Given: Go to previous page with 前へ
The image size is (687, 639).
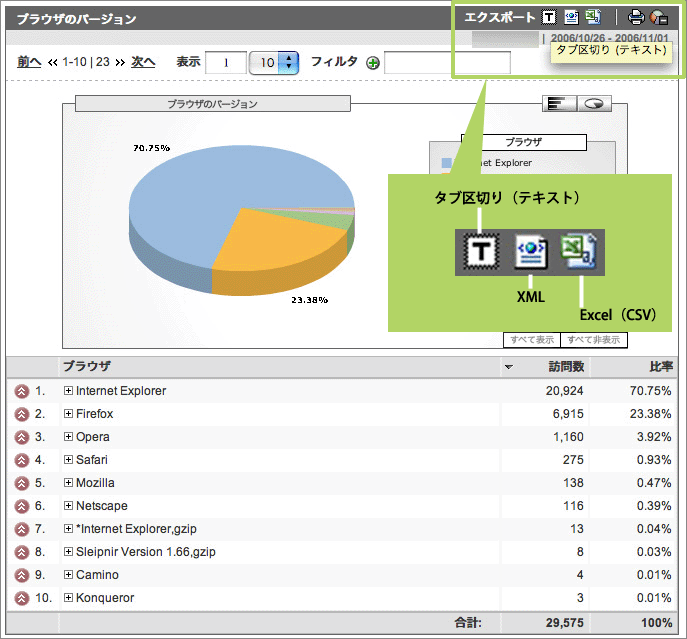Looking at the screenshot, I should point(29,62).
